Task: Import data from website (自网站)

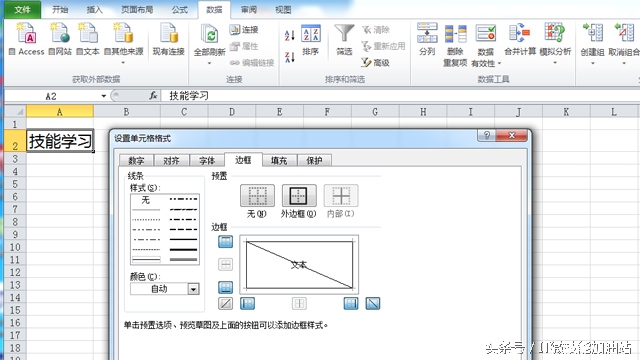Action: [x=60, y=39]
